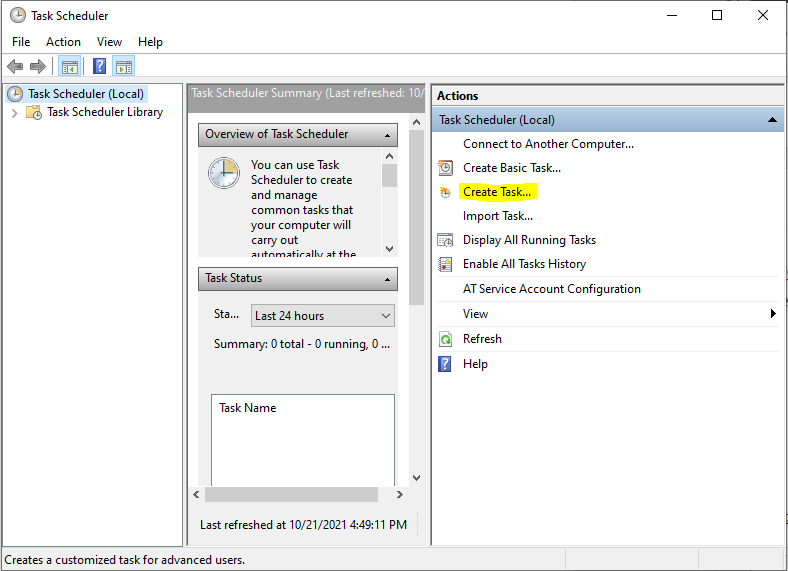Click the Summary: 0 total text
This screenshot has width=788, height=571.
pos(302,344)
